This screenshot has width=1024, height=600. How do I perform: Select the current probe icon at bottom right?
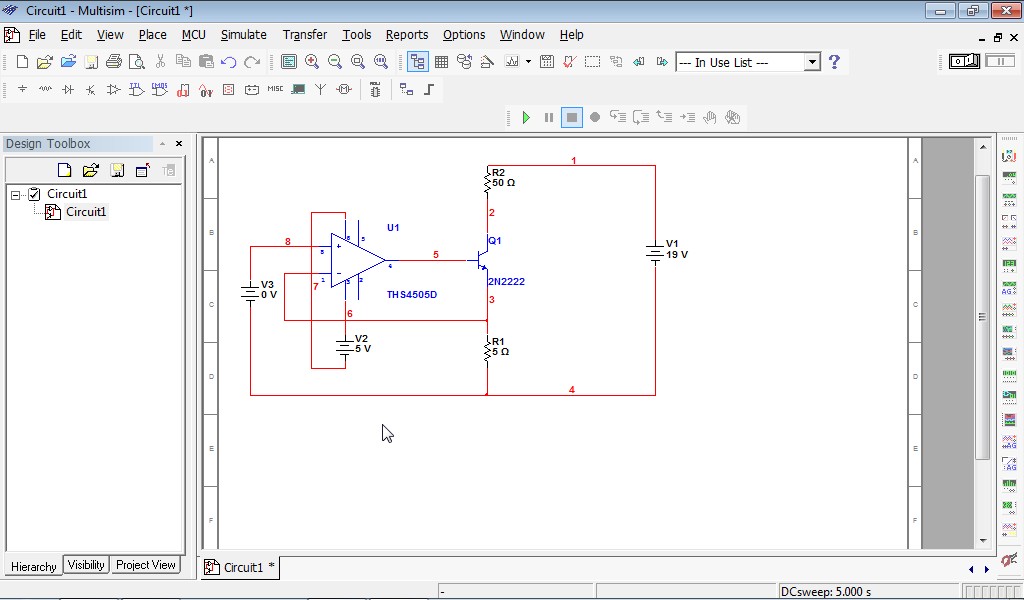point(1009,560)
